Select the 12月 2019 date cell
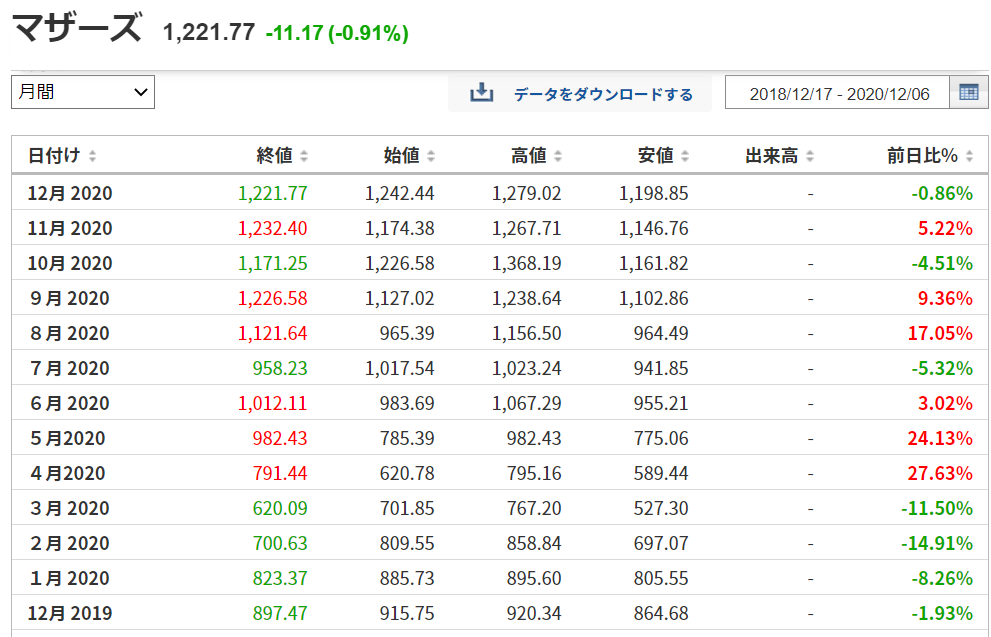This screenshot has width=991, height=637. click(70, 613)
